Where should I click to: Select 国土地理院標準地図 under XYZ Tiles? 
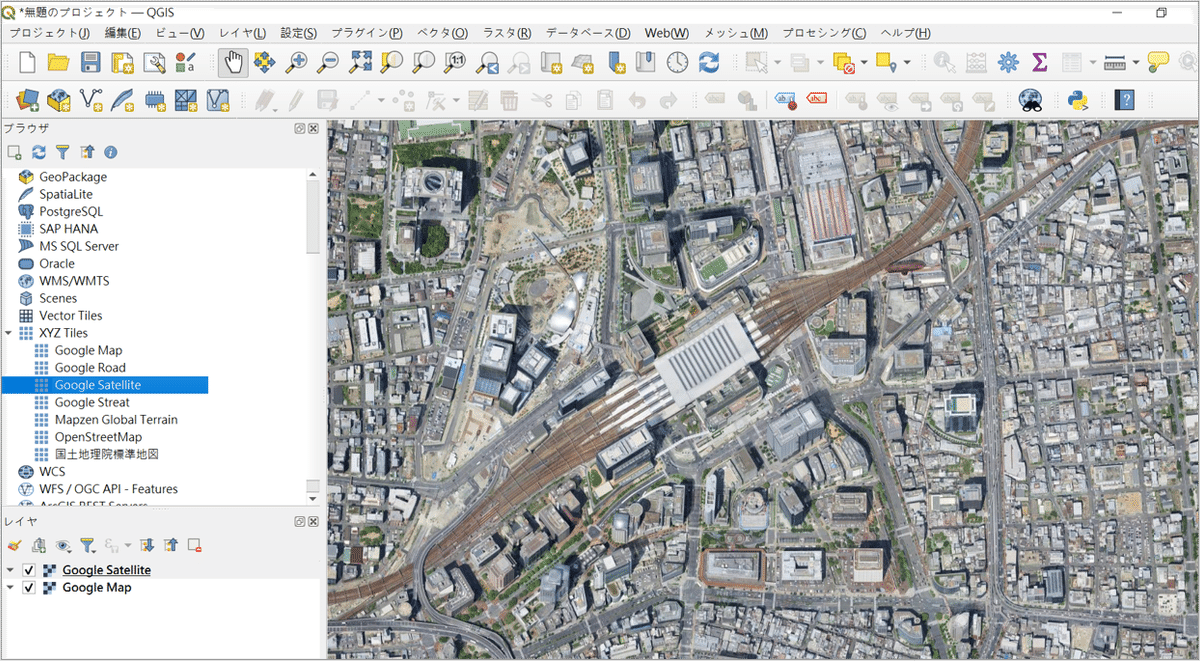tap(107, 454)
